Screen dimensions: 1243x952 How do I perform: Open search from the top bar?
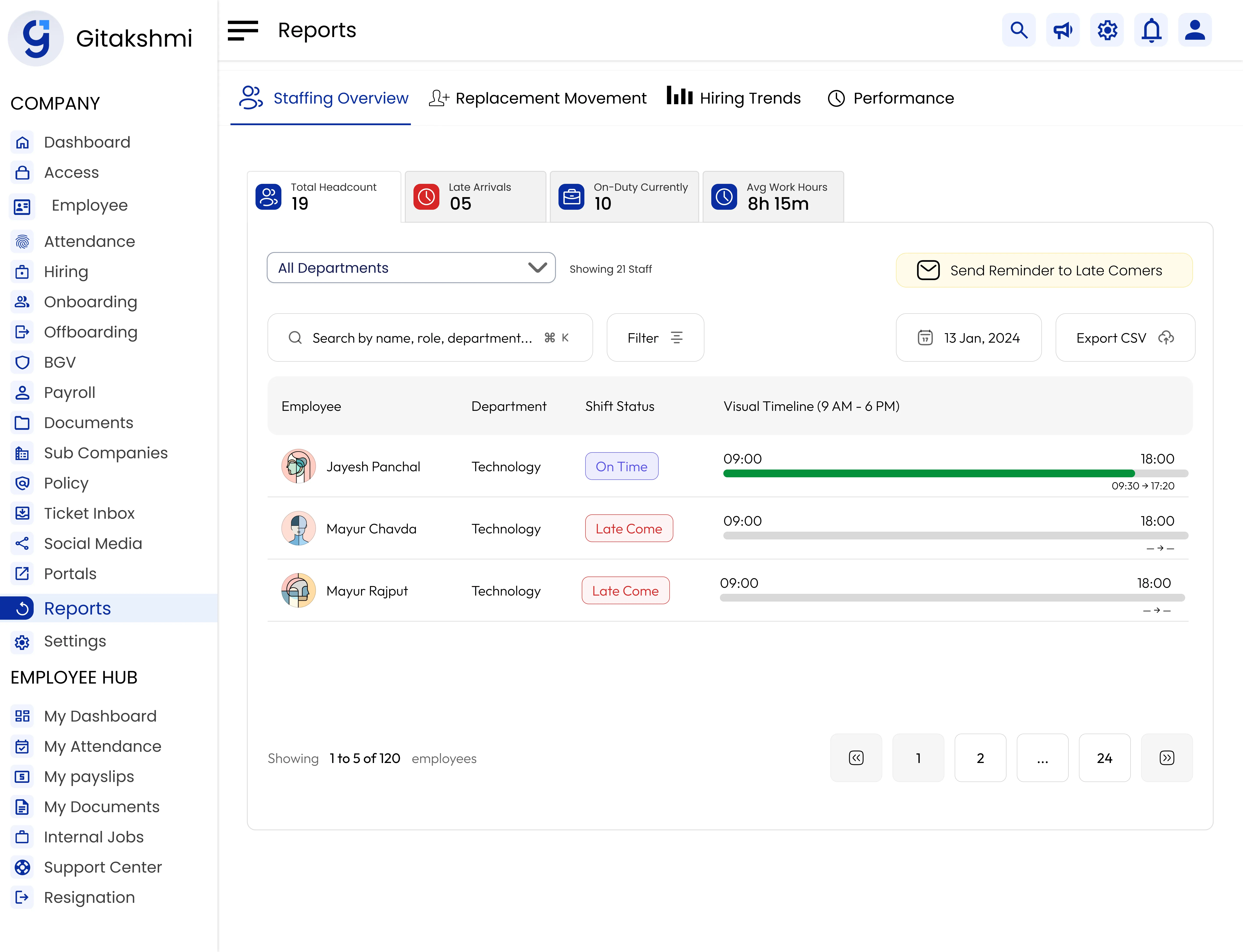point(1019,30)
